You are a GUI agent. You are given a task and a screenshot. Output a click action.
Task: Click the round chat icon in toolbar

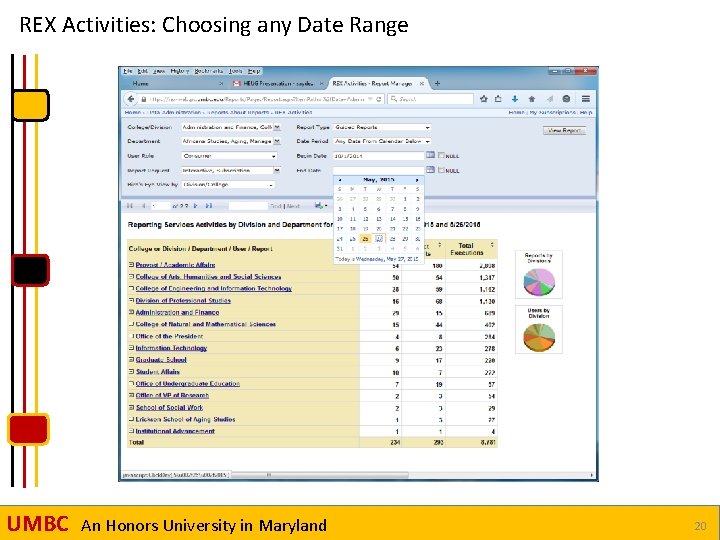[566, 99]
